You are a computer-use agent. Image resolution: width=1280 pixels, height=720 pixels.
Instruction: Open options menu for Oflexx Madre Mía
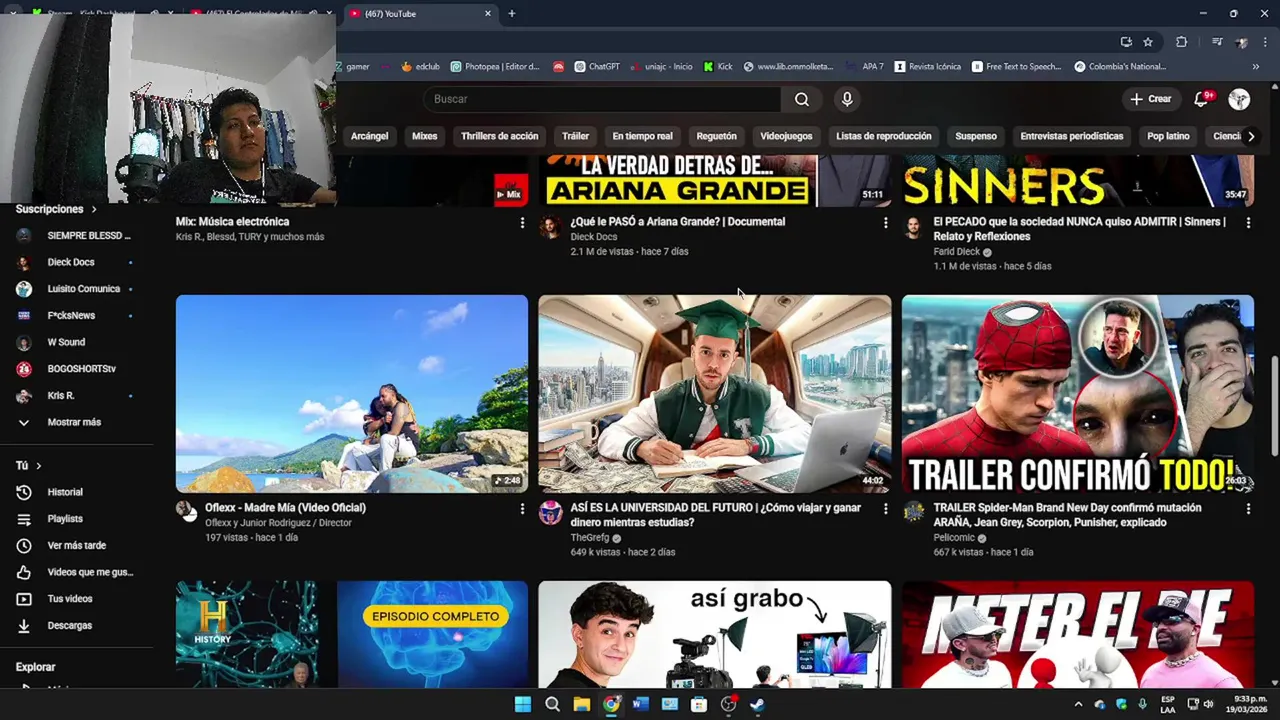point(522,509)
